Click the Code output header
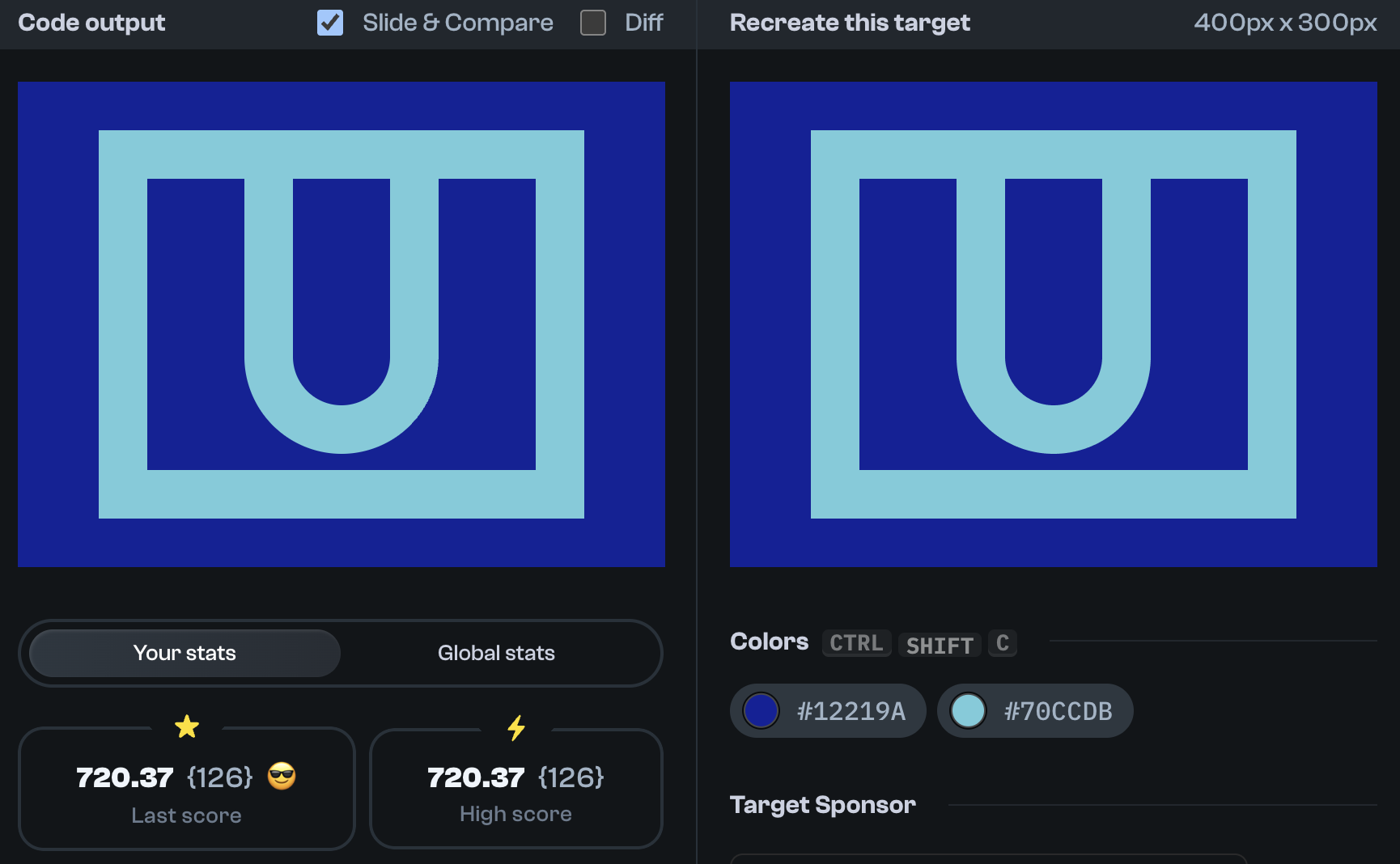The width and height of the screenshot is (1400, 864). click(x=91, y=23)
